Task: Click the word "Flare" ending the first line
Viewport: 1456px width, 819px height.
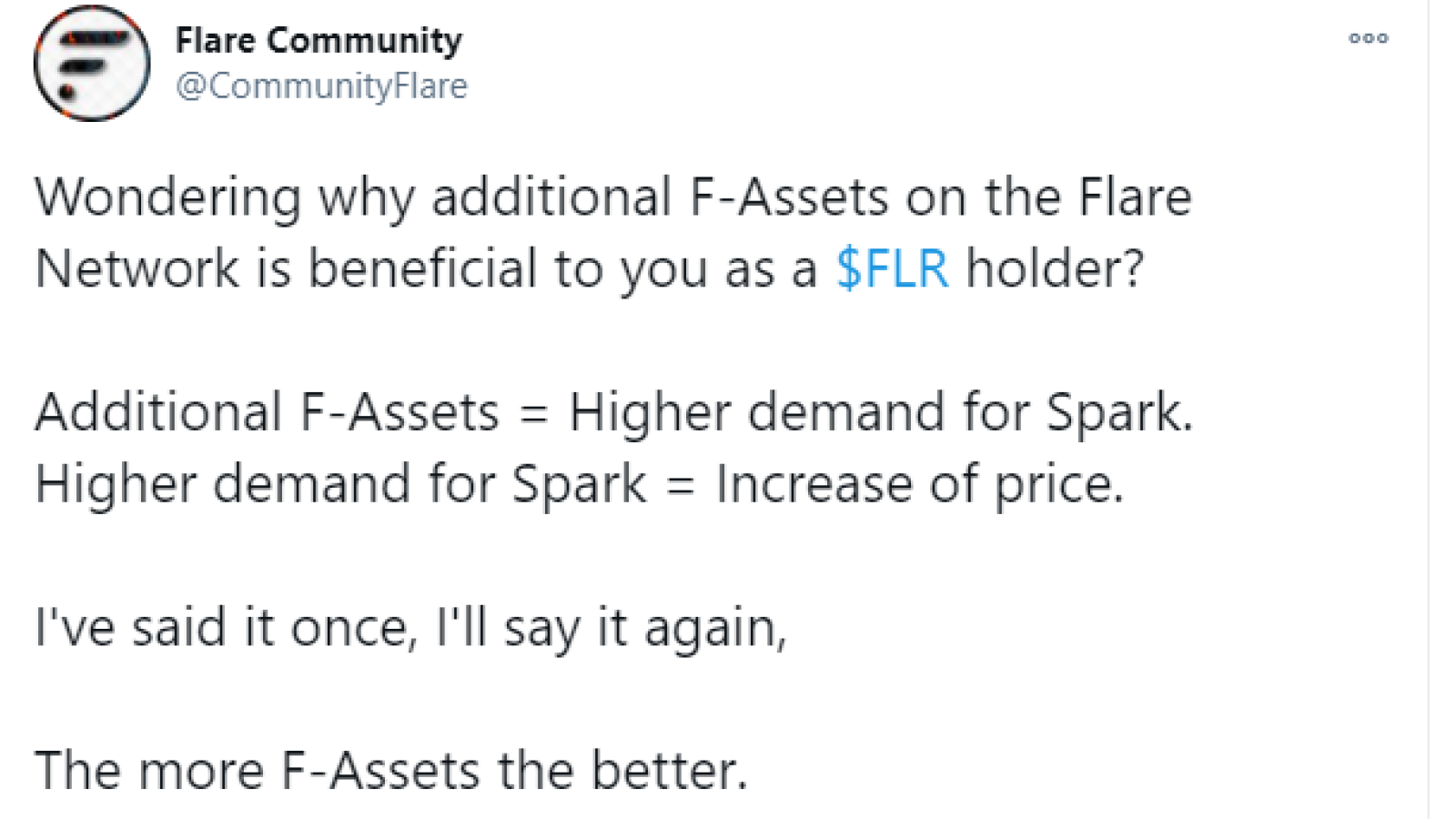Action: tap(1134, 197)
